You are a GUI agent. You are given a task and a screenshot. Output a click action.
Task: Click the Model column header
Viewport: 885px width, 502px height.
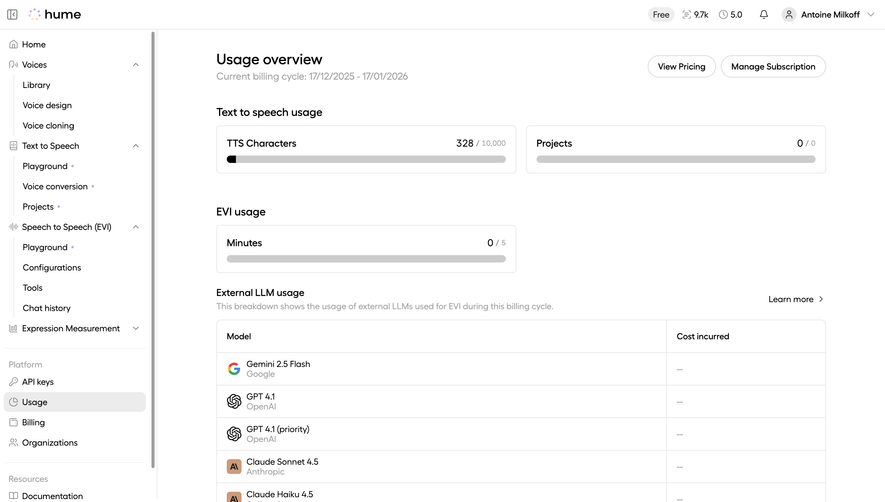click(x=239, y=337)
